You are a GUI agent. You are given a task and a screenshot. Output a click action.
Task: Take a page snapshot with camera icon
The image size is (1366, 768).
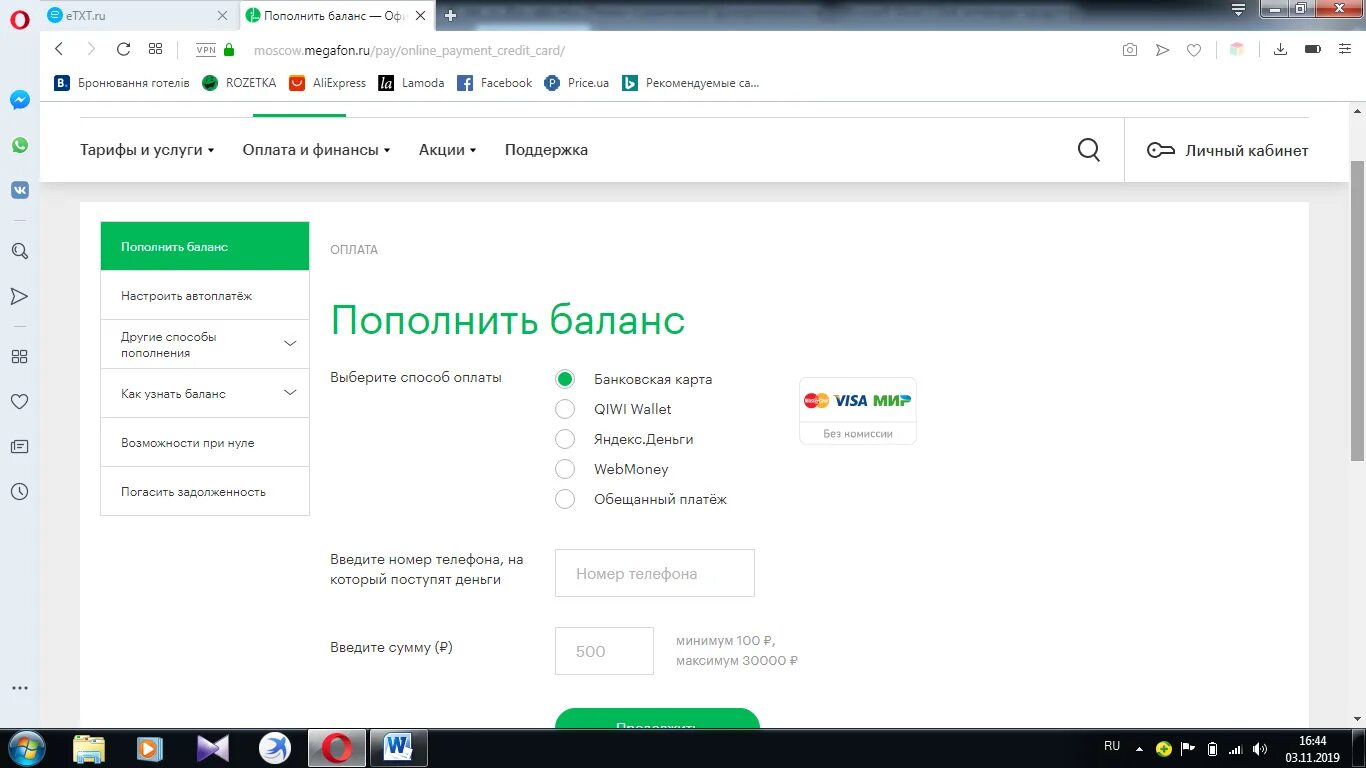click(1130, 50)
